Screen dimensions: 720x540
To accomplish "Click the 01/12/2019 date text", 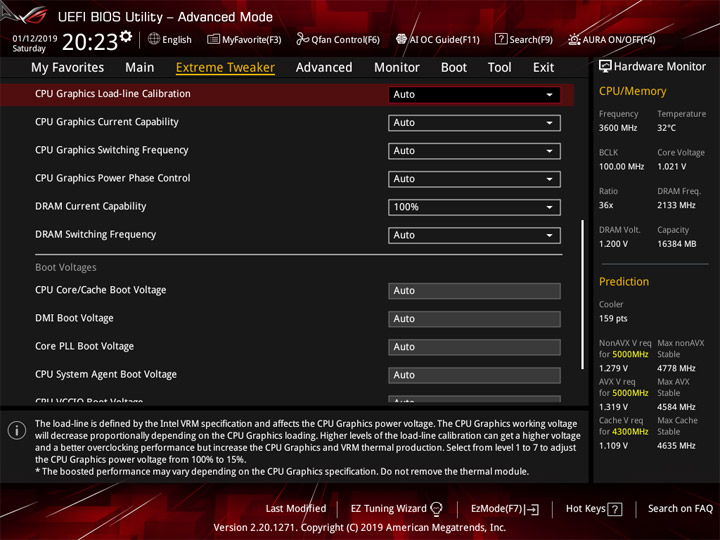I will (34, 39).
